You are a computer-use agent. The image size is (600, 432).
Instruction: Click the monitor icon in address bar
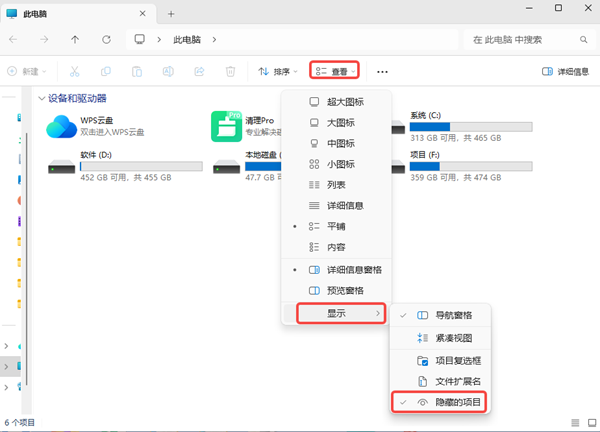(140, 39)
